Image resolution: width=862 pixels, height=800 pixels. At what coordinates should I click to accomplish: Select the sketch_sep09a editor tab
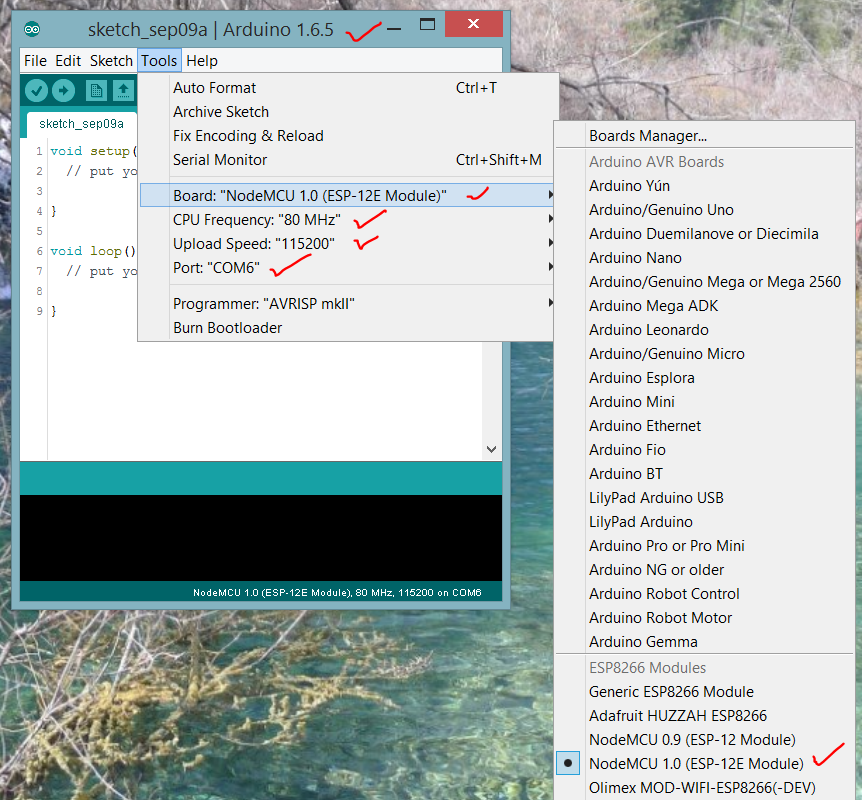click(81, 124)
